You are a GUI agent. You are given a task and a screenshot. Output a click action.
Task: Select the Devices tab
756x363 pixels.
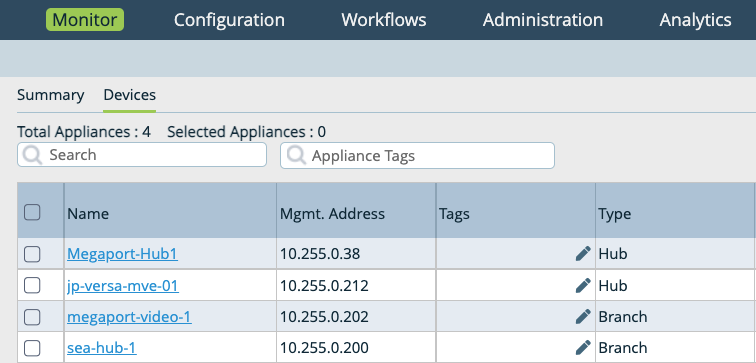point(130,95)
